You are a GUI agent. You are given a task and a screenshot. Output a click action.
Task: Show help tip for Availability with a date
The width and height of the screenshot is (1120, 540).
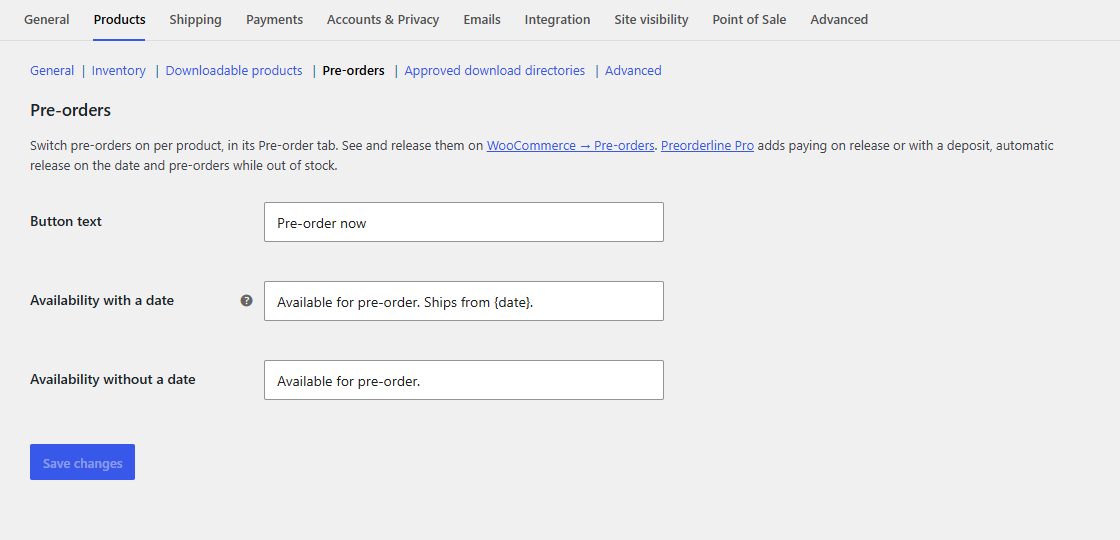tap(246, 301)
